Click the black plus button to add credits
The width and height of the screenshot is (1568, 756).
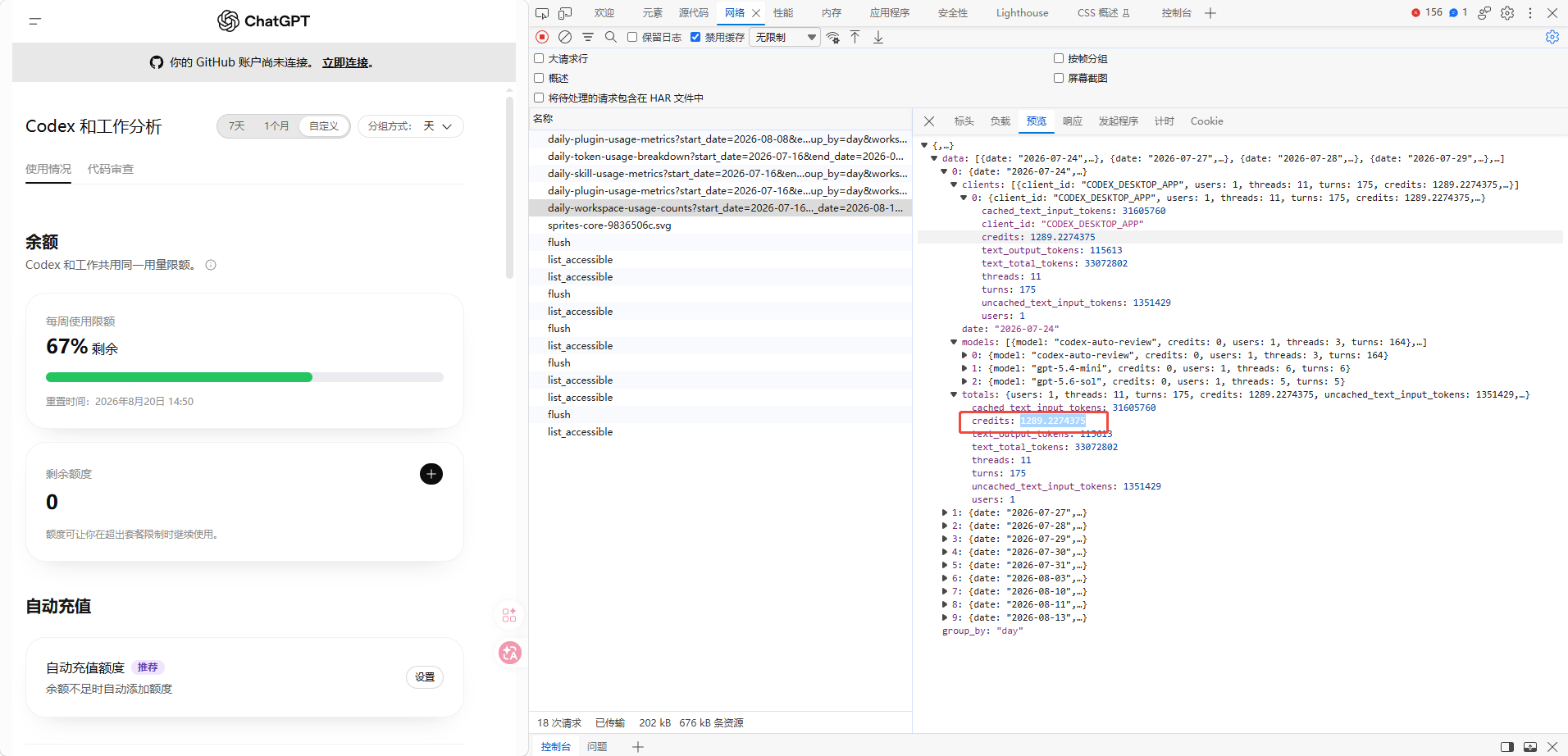[431, 474]
